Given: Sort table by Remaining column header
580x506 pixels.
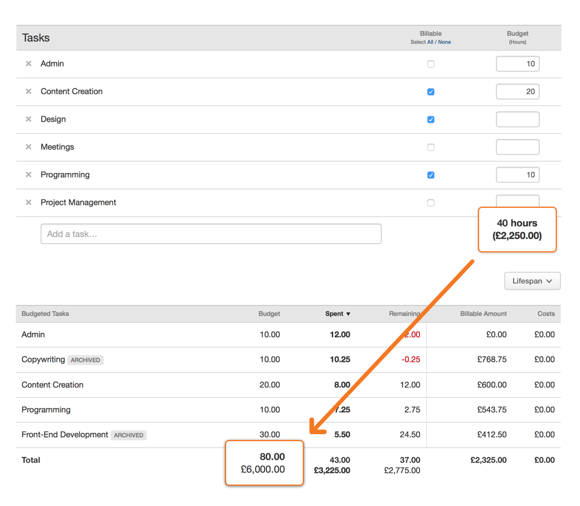Looking at the screenshot, I should point(404,314).
